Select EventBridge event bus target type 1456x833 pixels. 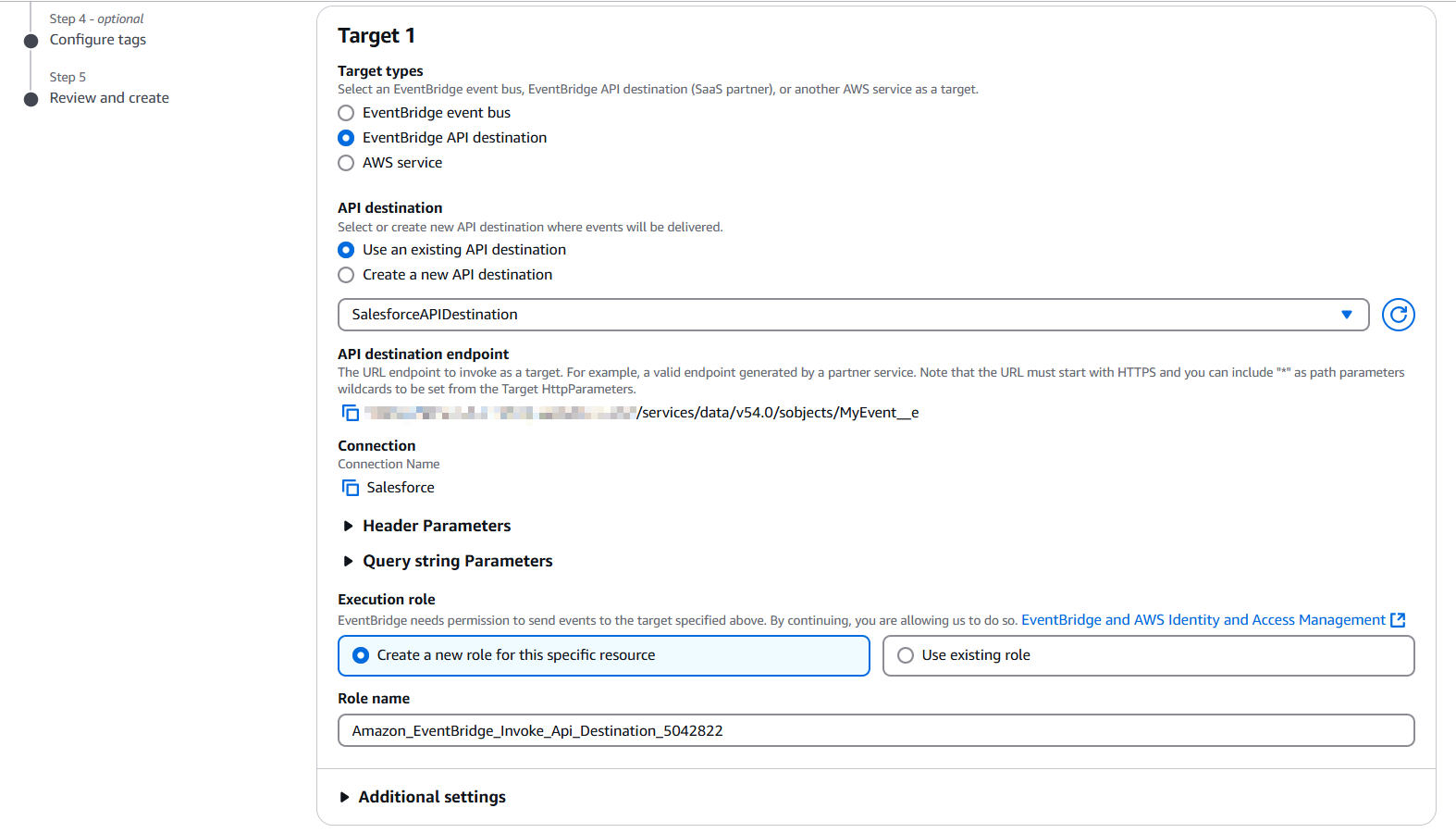[346, 113]
